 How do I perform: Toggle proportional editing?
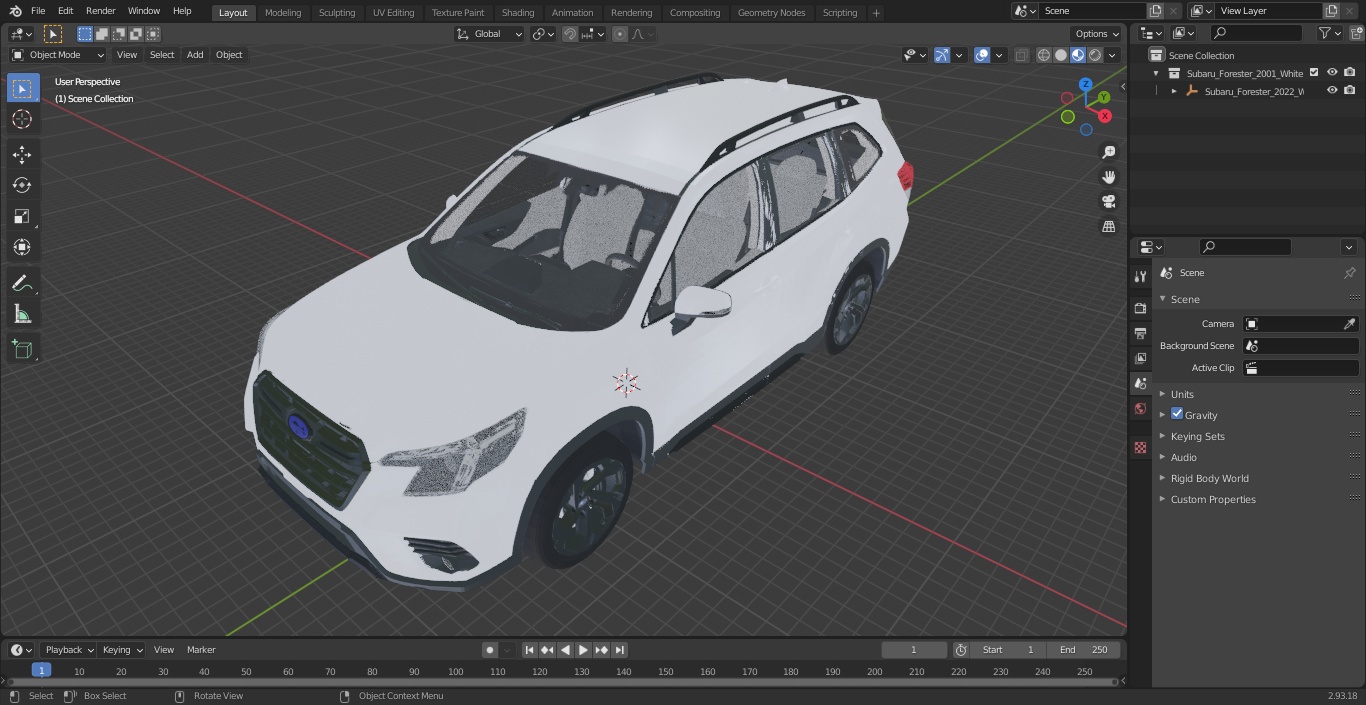[x=620, y=34]
